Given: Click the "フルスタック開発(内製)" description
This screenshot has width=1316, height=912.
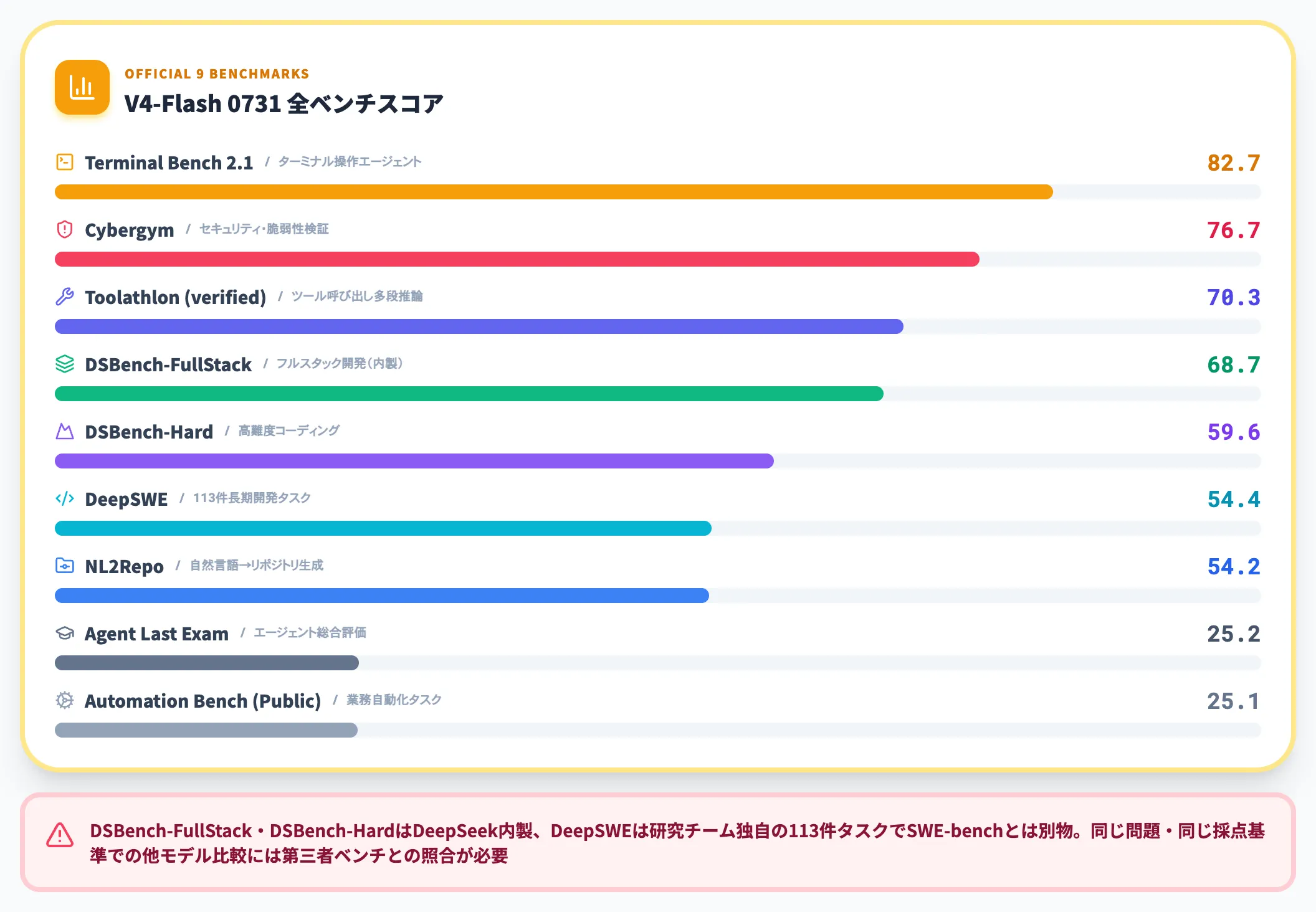Looking at the screenshot, I should (x=340, y=364).
